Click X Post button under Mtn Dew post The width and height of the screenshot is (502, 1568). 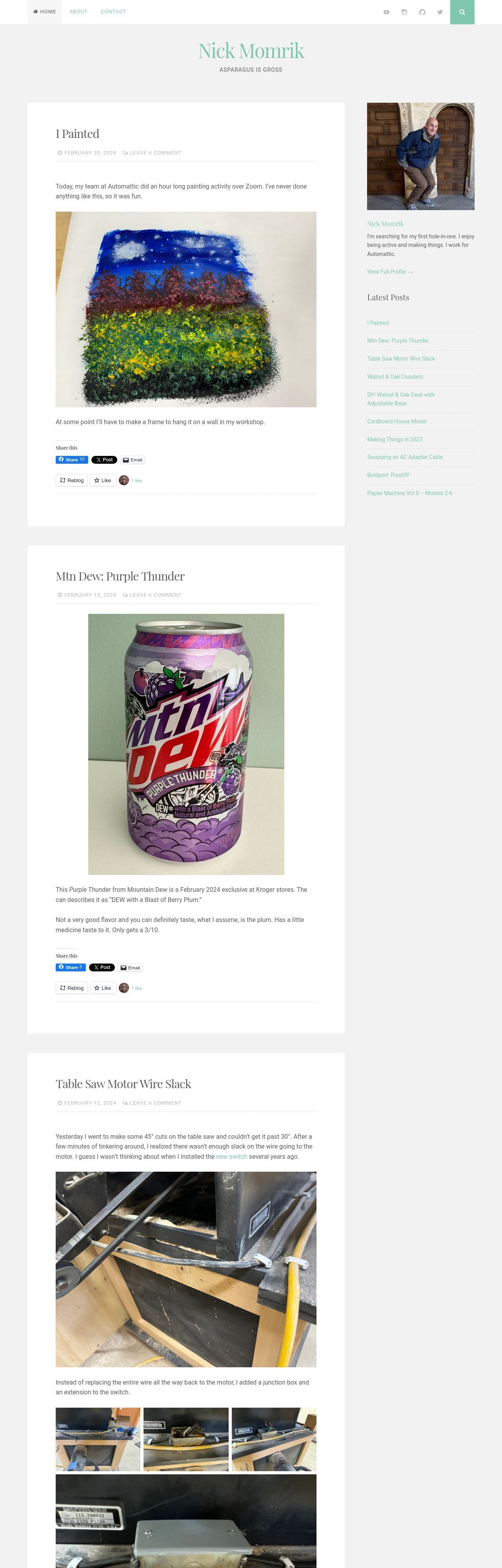click(102, 967)
